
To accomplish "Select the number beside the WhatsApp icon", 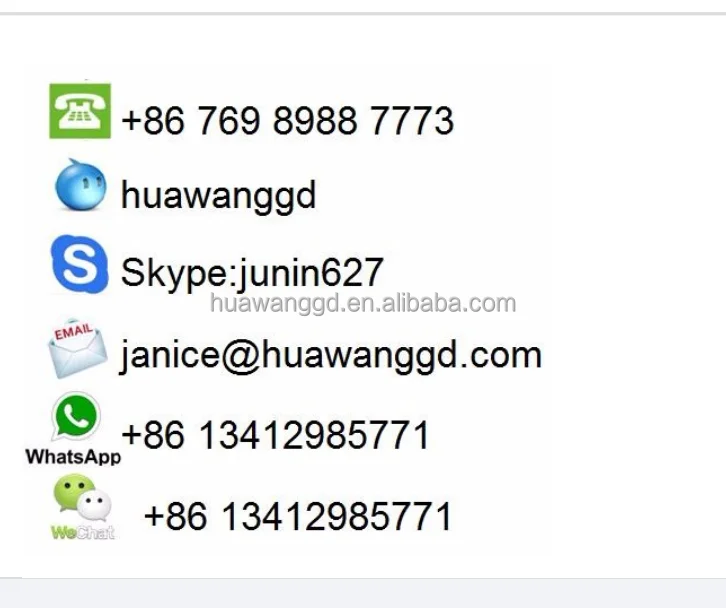I will pyautogui.click(x=275, y=435).
